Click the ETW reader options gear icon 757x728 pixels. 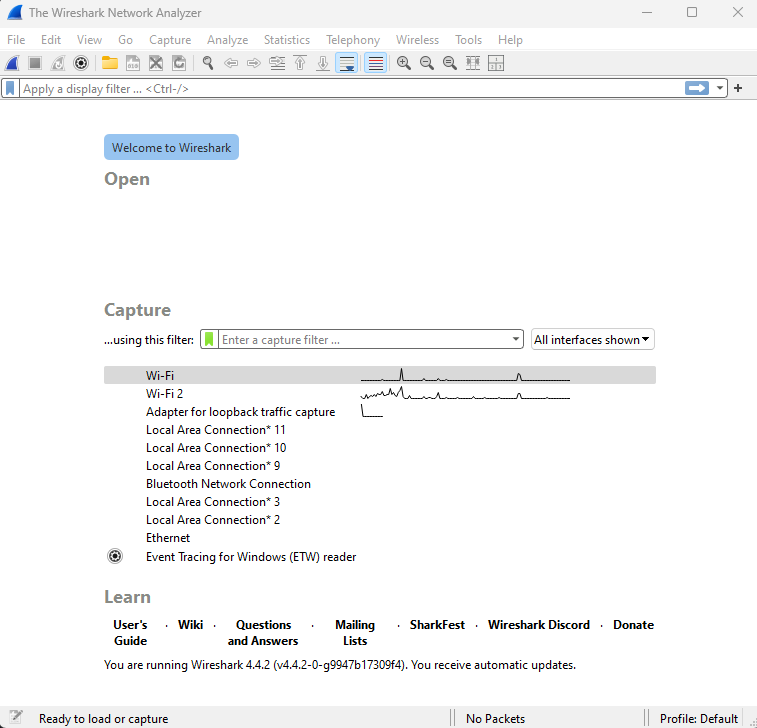pos(115,556)
